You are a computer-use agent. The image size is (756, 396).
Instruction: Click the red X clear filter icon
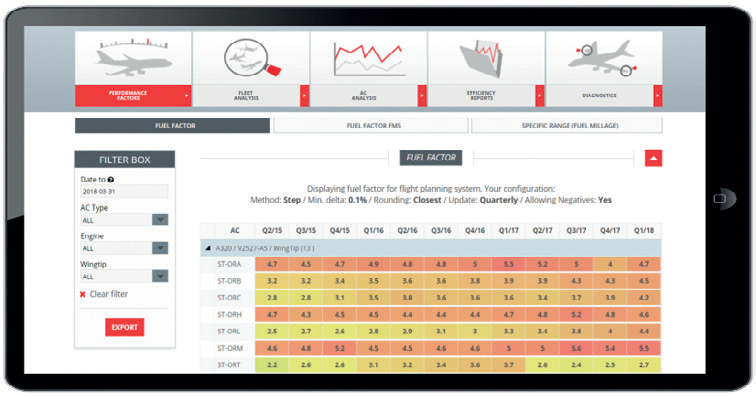coord(82,294)
